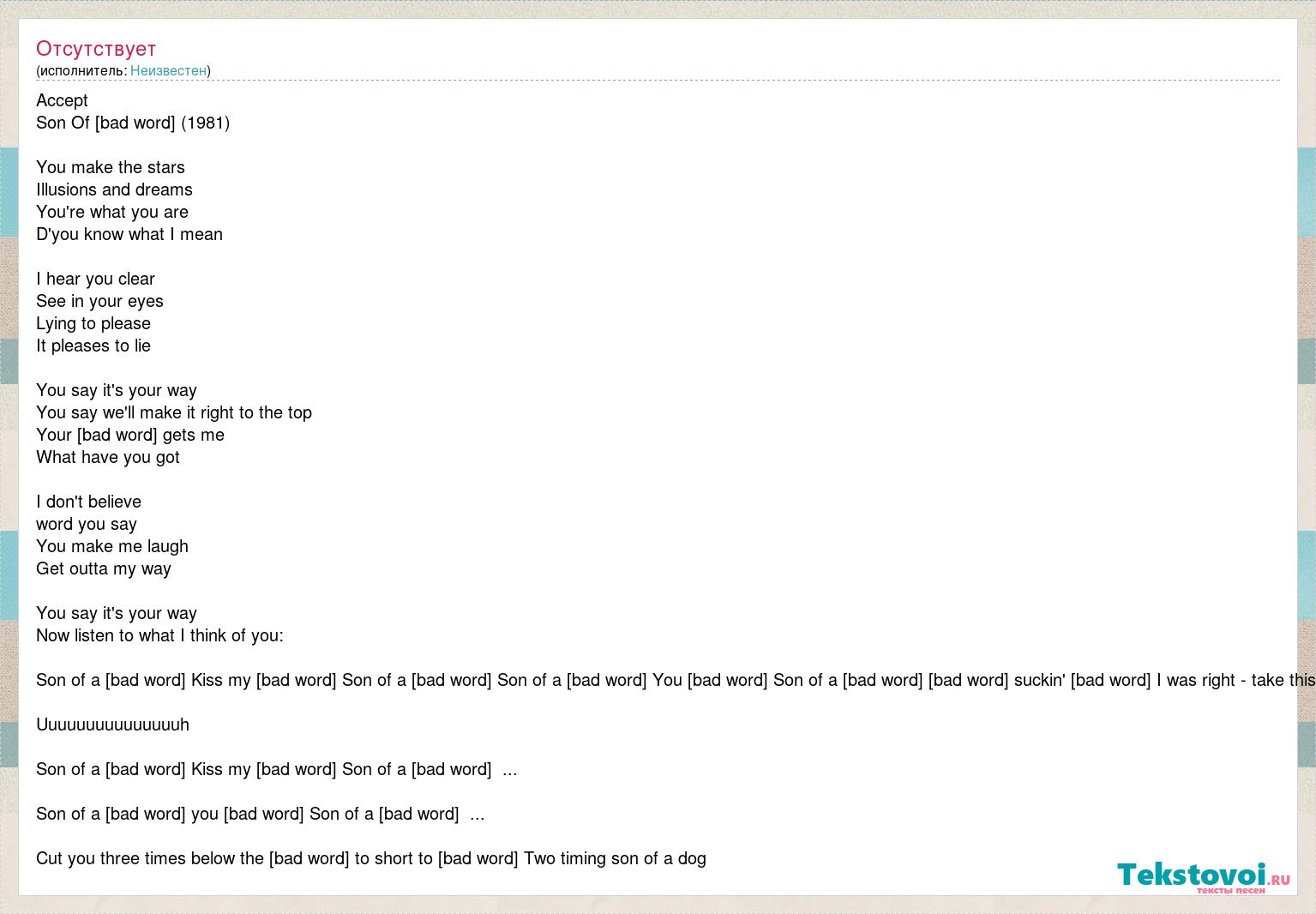Click the lyric 'Illusions and dreams'
1316x914 pixels.
114,189
